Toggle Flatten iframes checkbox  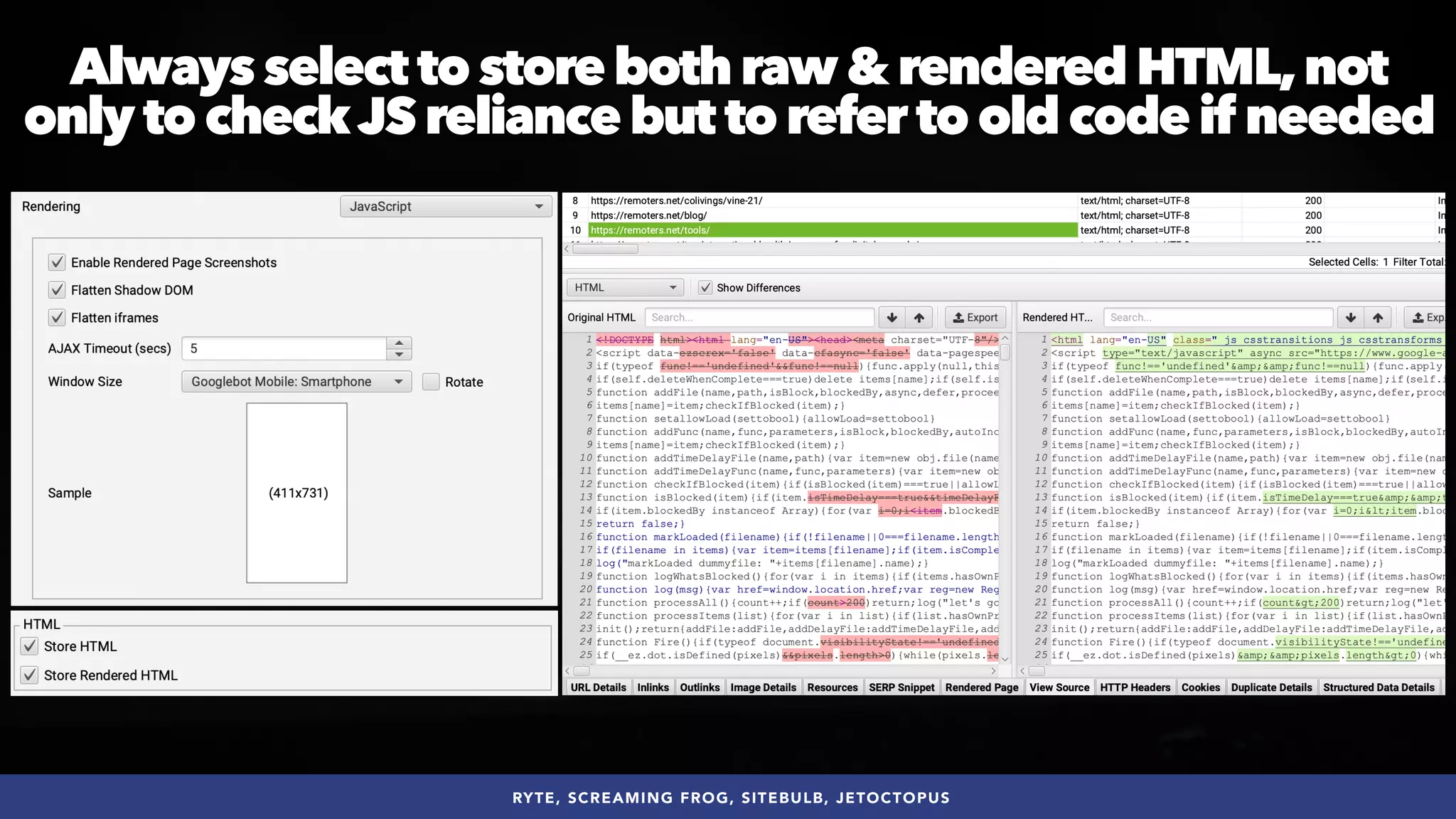tap(57, 318)
